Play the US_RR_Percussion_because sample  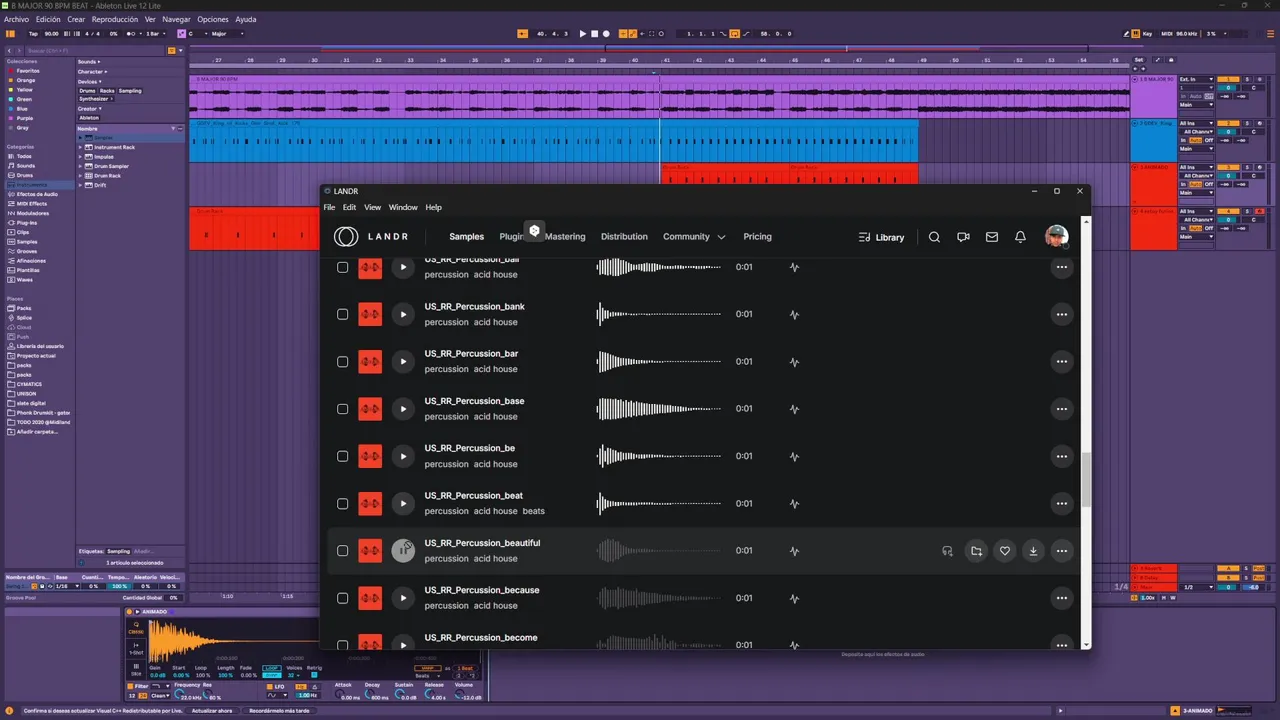(x=403, y=598)
